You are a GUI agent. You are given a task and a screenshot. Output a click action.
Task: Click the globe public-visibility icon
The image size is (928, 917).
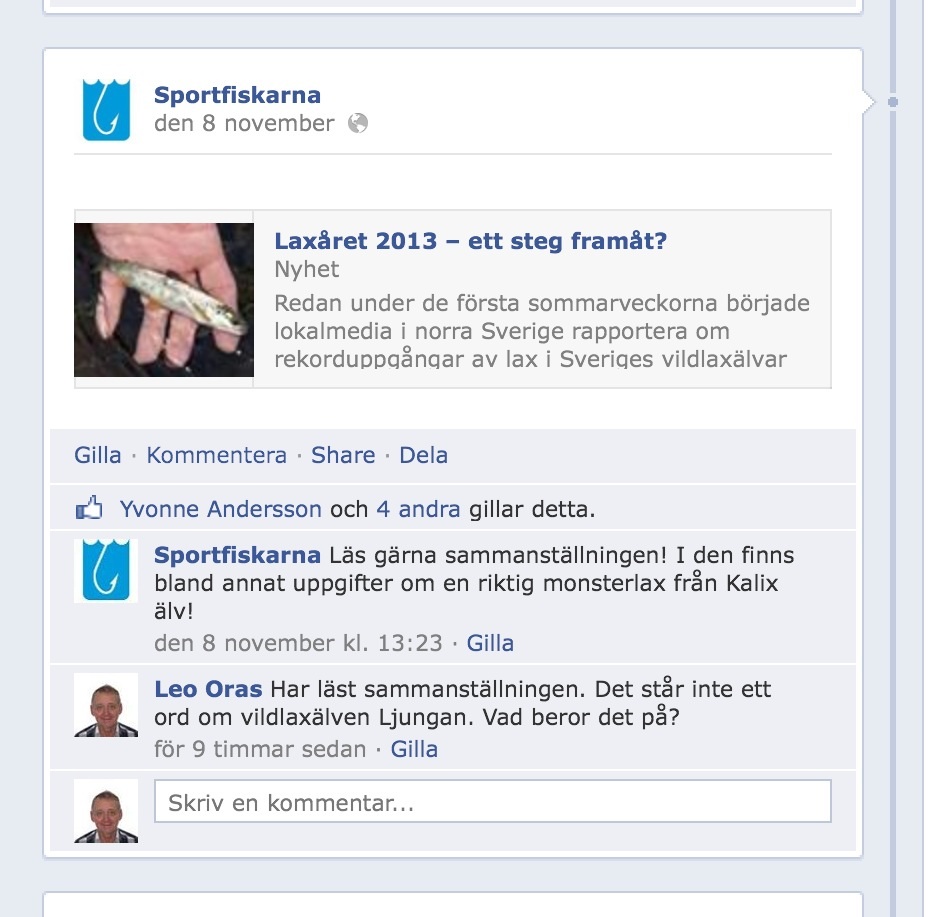click(x=357, y=123)
